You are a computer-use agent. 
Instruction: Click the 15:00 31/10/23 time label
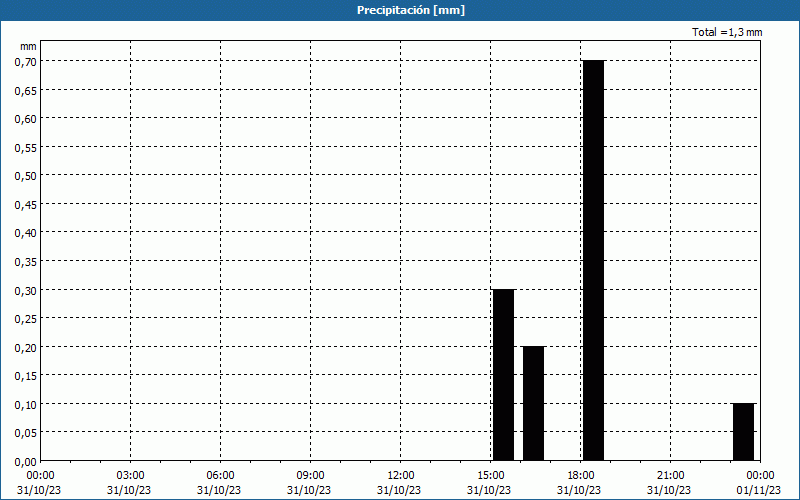pyautogui.click(x=489, y=483)
